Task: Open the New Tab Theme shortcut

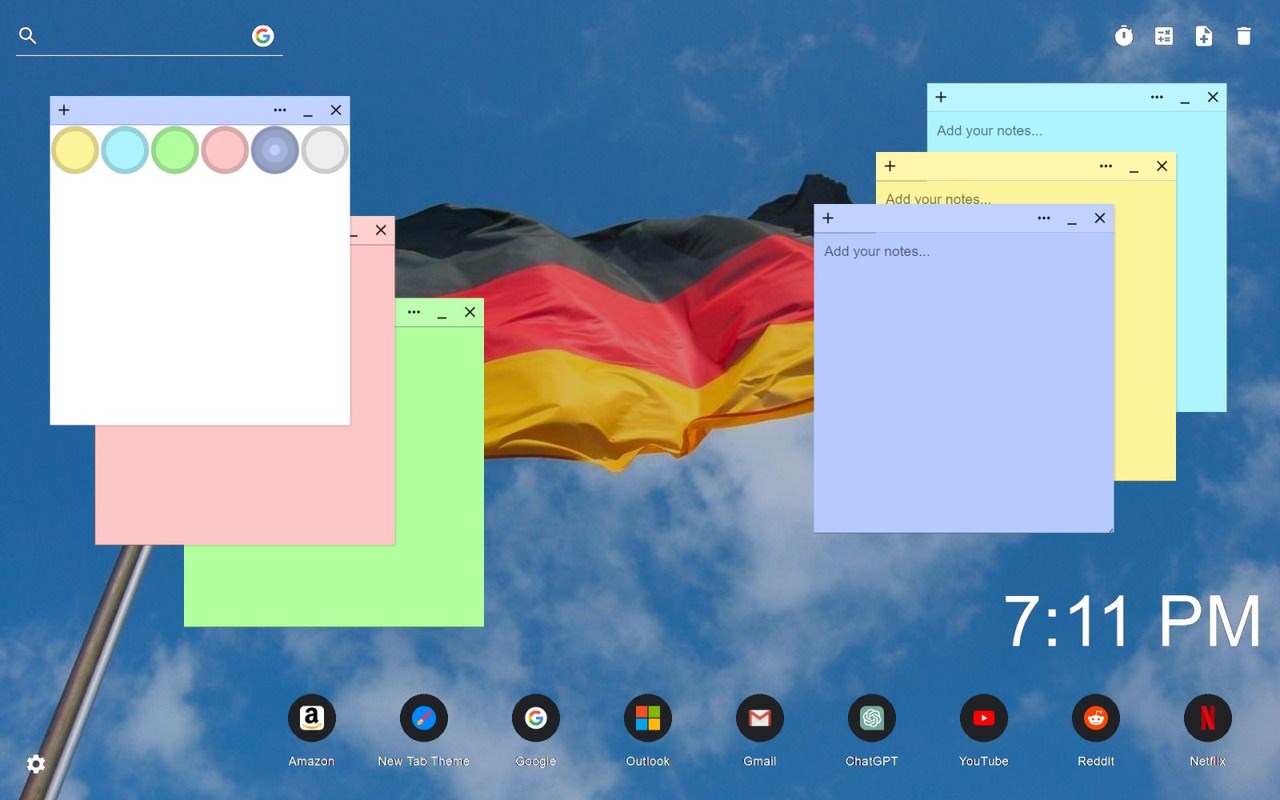Action: pyautogui.click(x=424, y=718)
